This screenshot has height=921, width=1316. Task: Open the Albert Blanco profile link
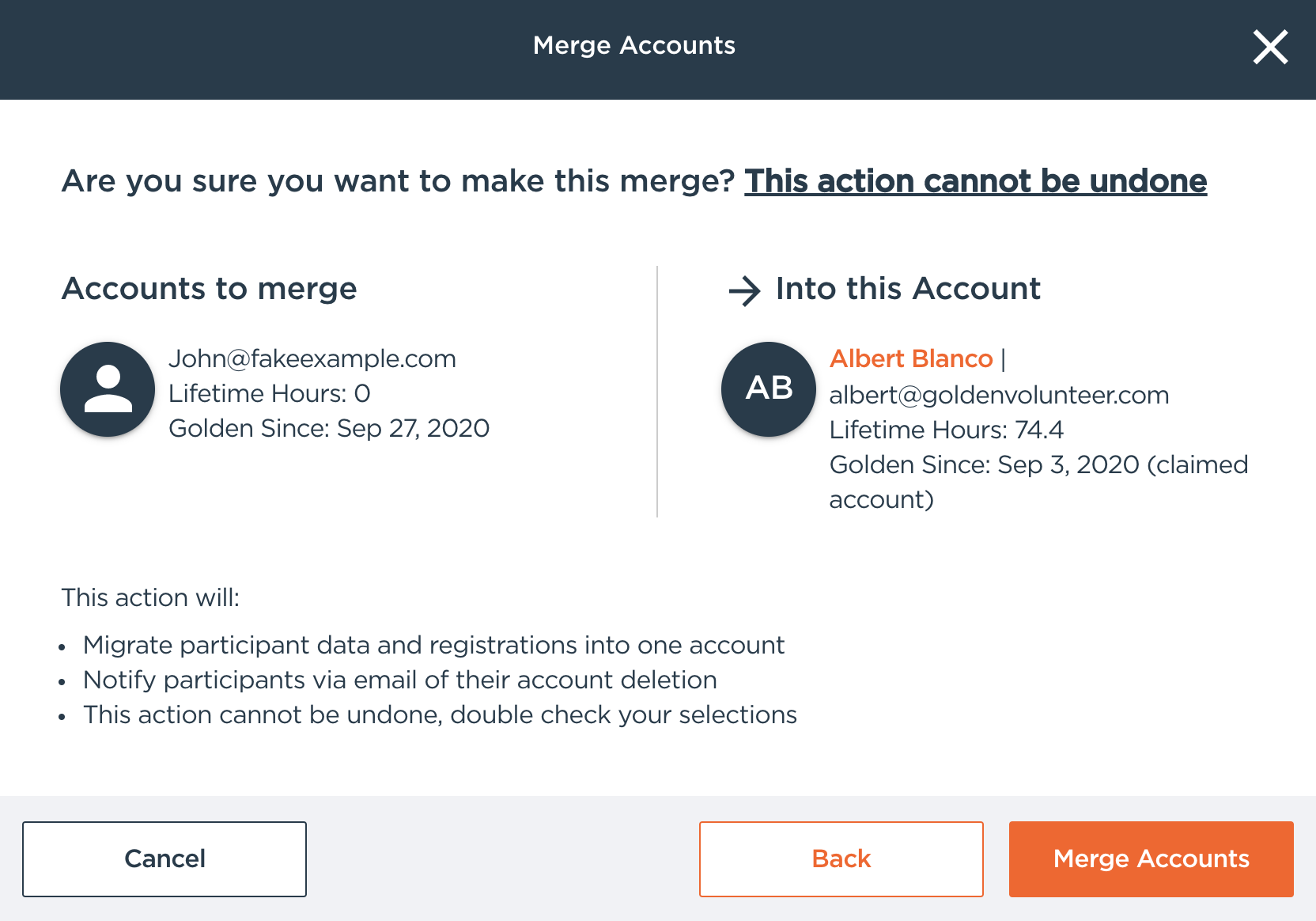point(911,359)
